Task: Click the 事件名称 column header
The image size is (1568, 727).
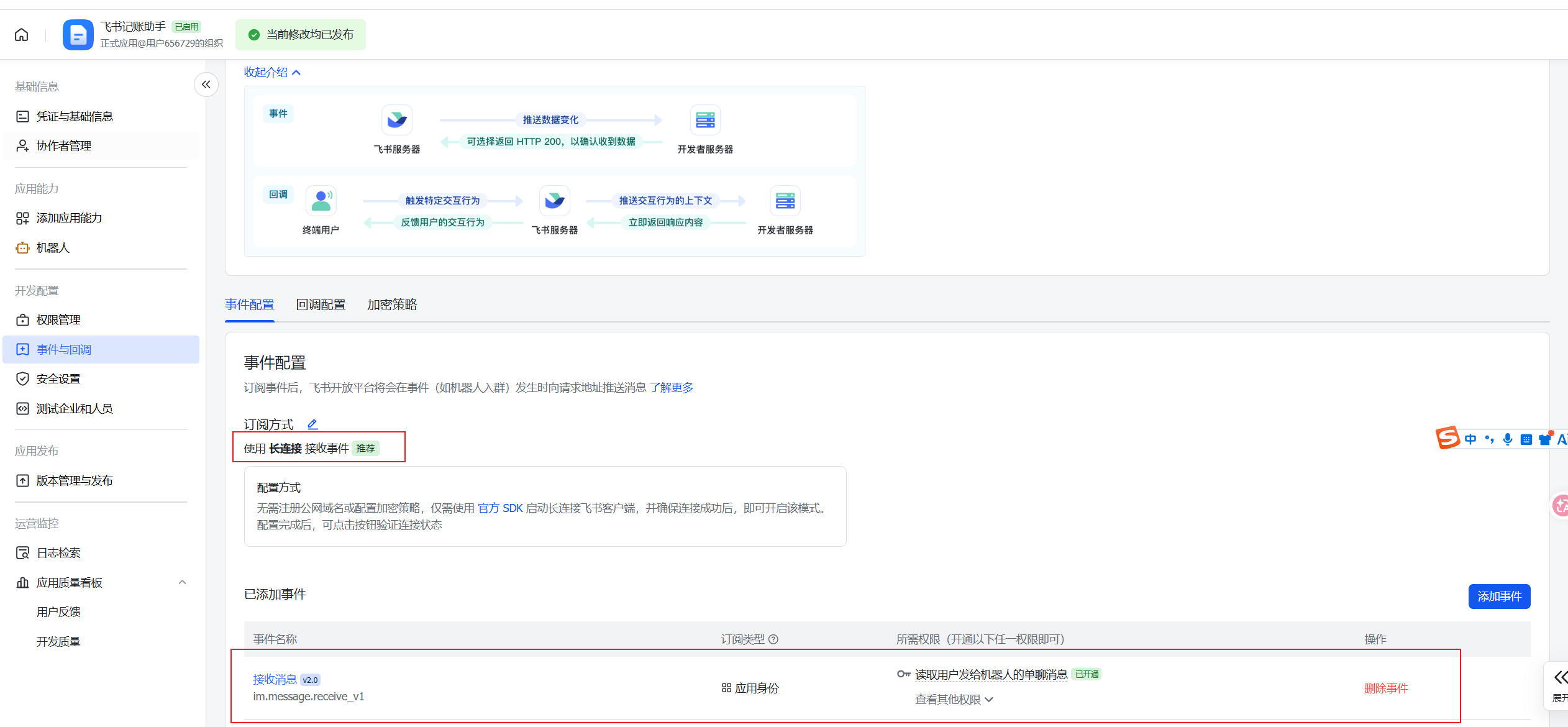Action: click(275, 639)
